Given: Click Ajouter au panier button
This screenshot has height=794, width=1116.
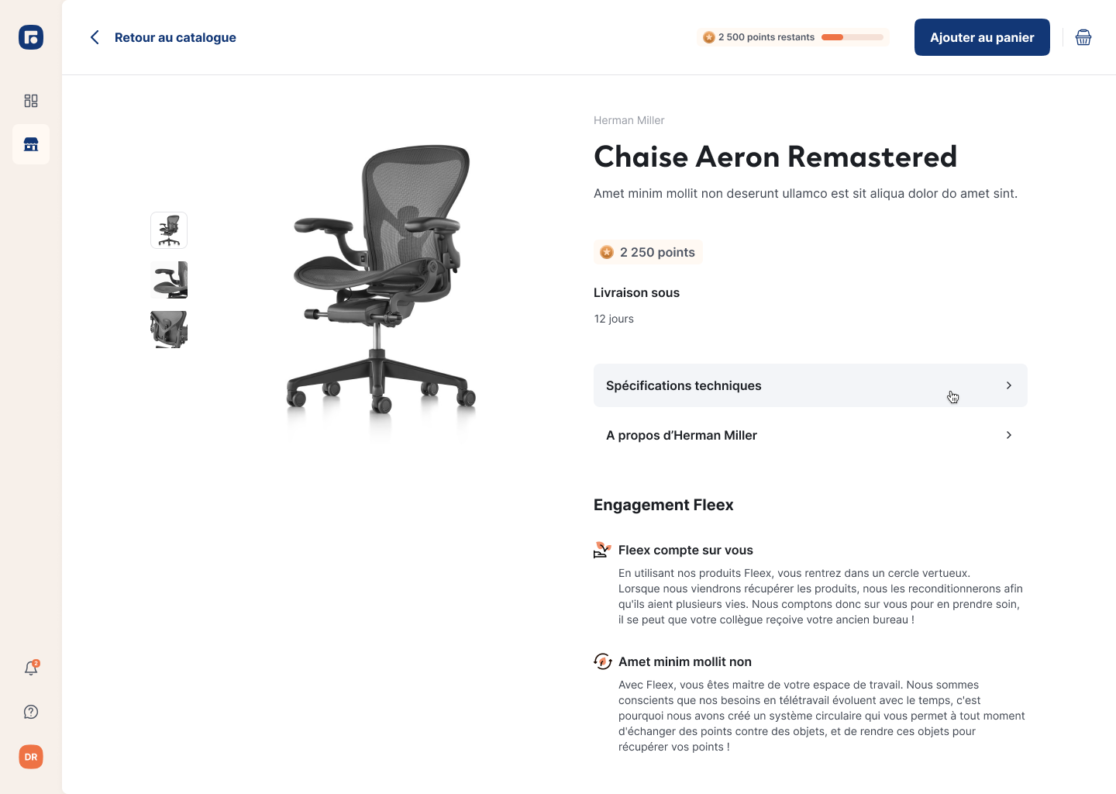Looking at the screenshot, I should (982, 38).
